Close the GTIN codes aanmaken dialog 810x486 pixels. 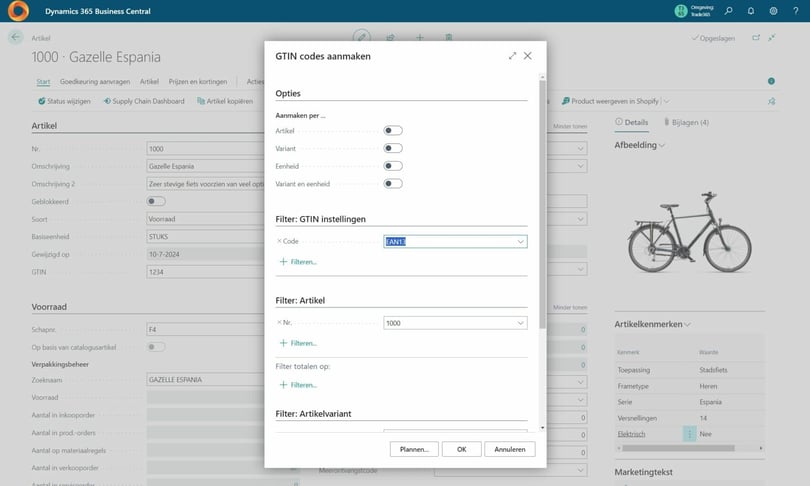(x=527, y=56)
